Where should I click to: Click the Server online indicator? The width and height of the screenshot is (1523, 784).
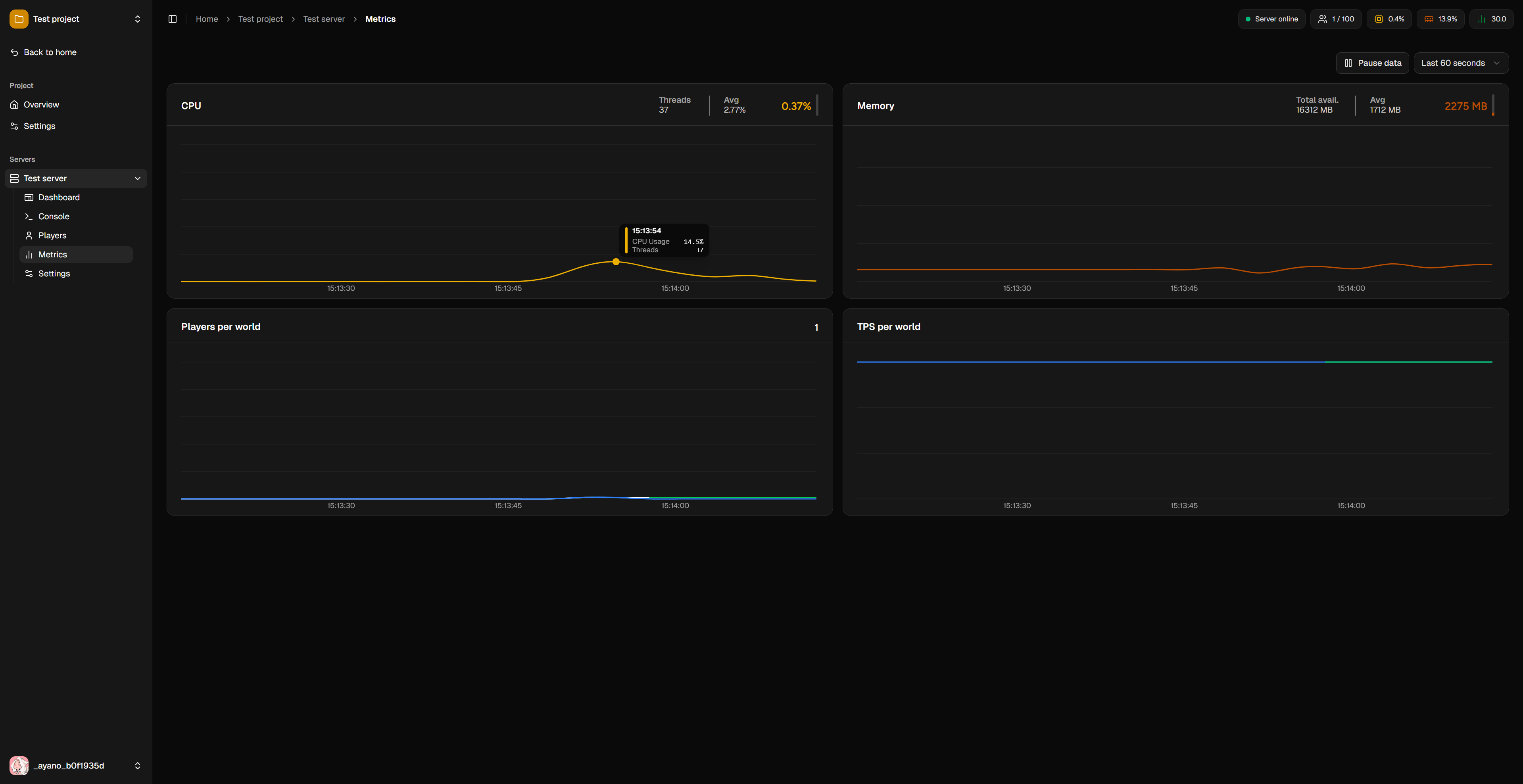coord(1272,19)
